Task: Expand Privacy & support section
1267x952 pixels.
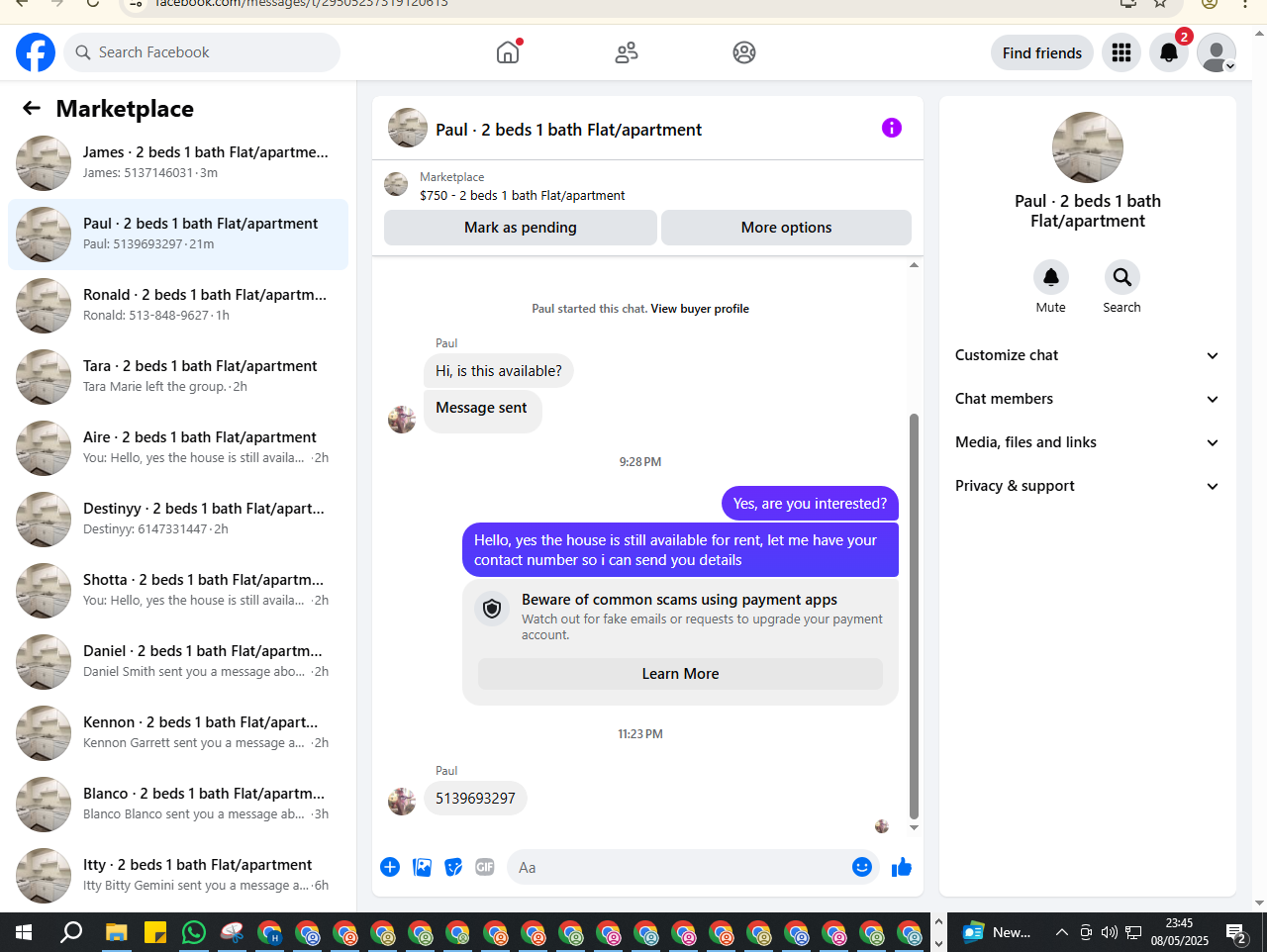Action: point(1088,486)
